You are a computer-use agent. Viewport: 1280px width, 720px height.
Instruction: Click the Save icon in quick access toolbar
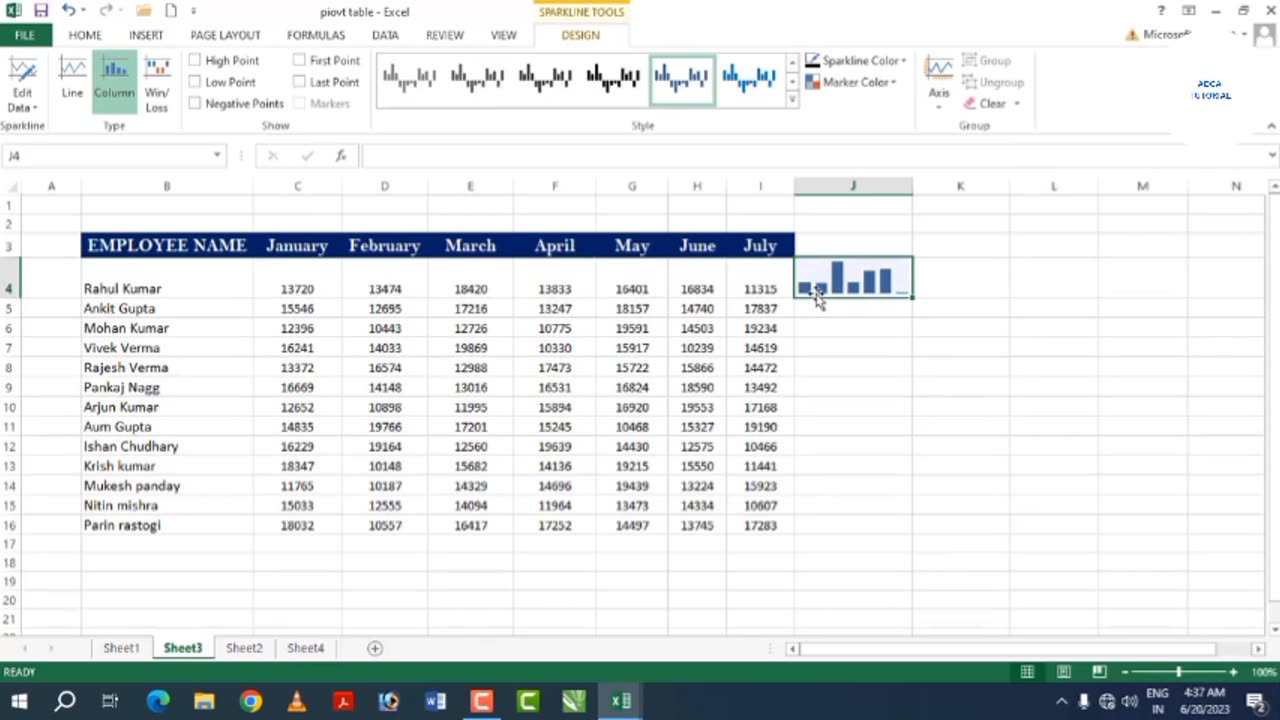(41, 11)
